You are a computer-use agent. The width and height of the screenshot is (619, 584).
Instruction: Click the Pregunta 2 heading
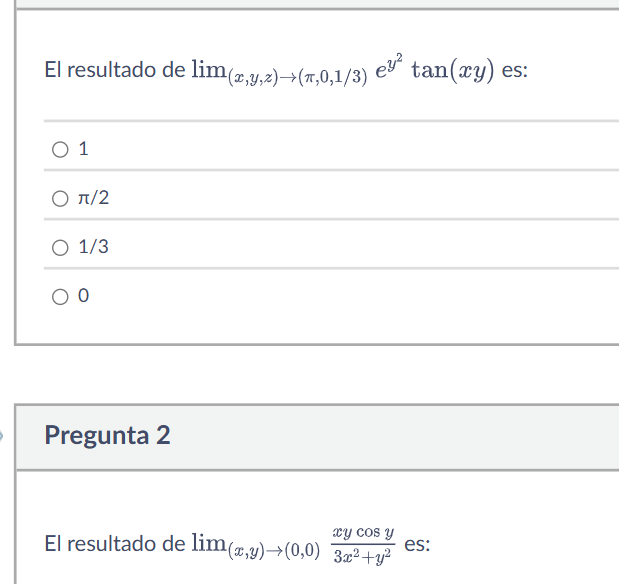(108, 436)
